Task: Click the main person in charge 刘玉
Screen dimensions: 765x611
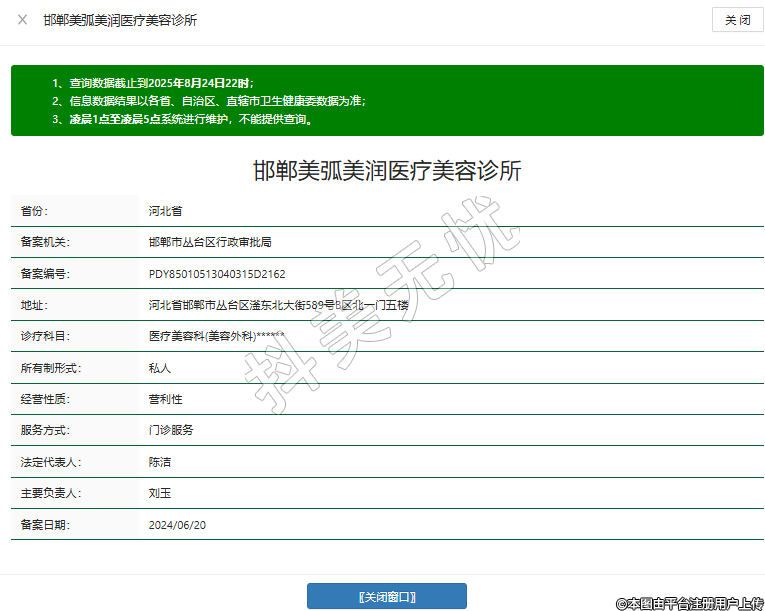Action: tap(160, 493)
